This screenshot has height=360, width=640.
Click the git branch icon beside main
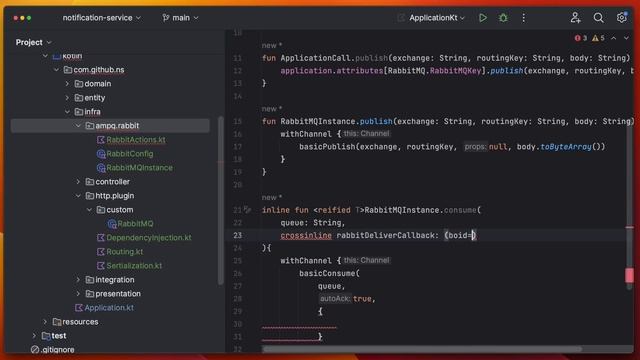[x=165, y=18]
